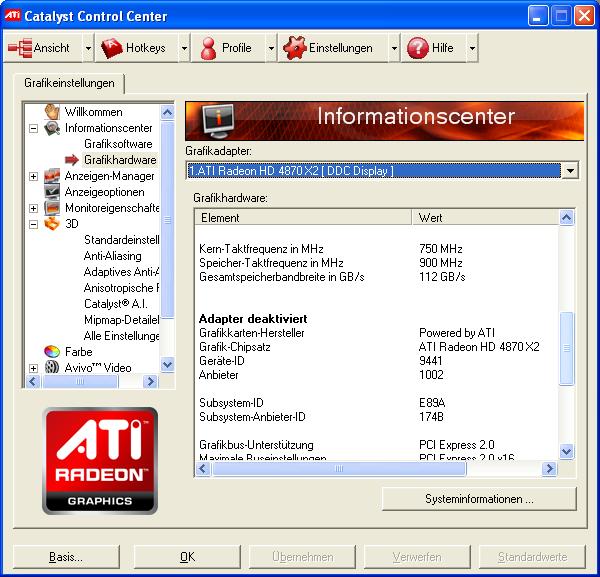Select Mipmap-Detailebene tree item

point(121,320)
